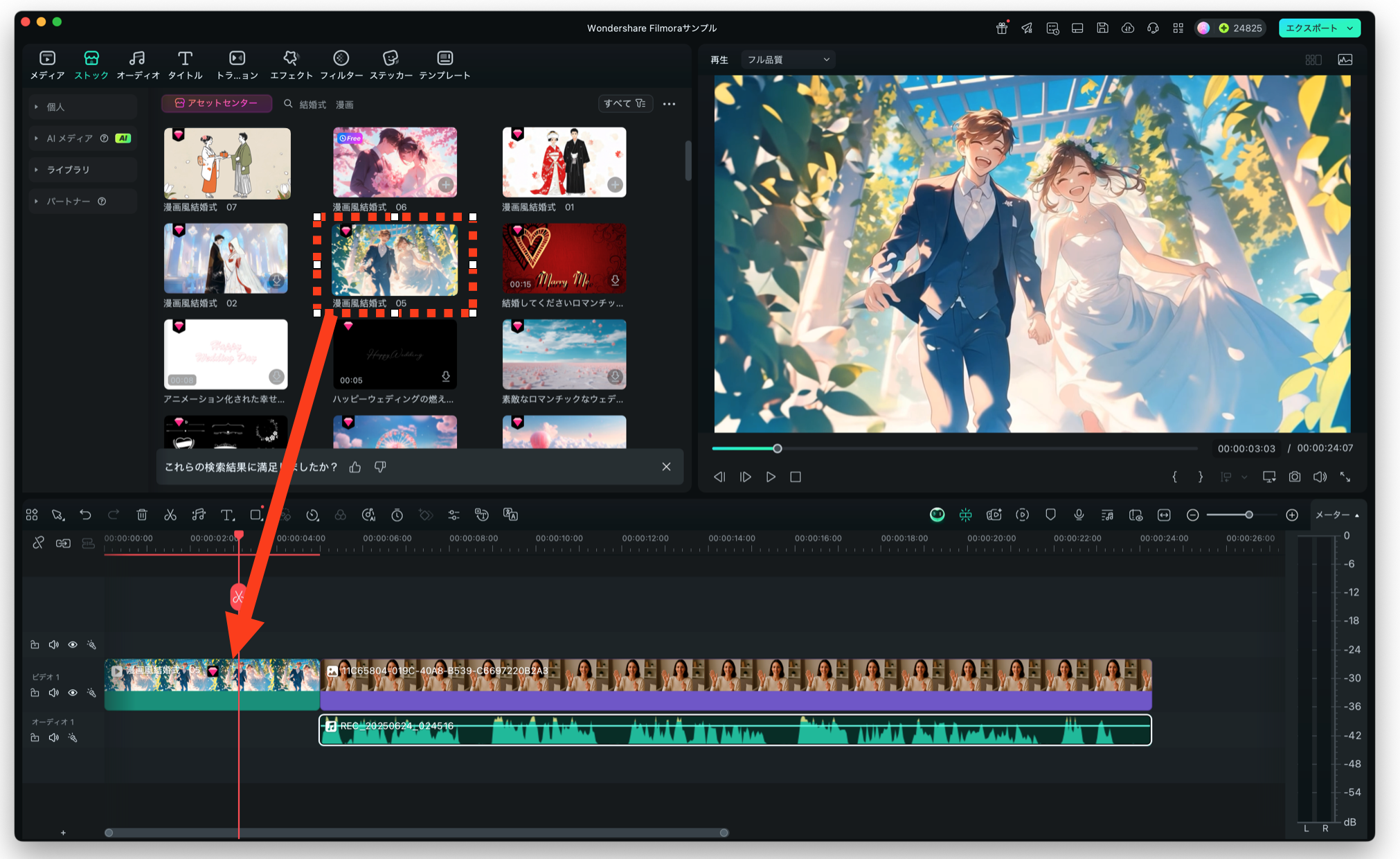Image resolution: width=1400 pixels, height=859 pixels.
Task: Open the タイトル titles tab
Action: click(185, 65)
